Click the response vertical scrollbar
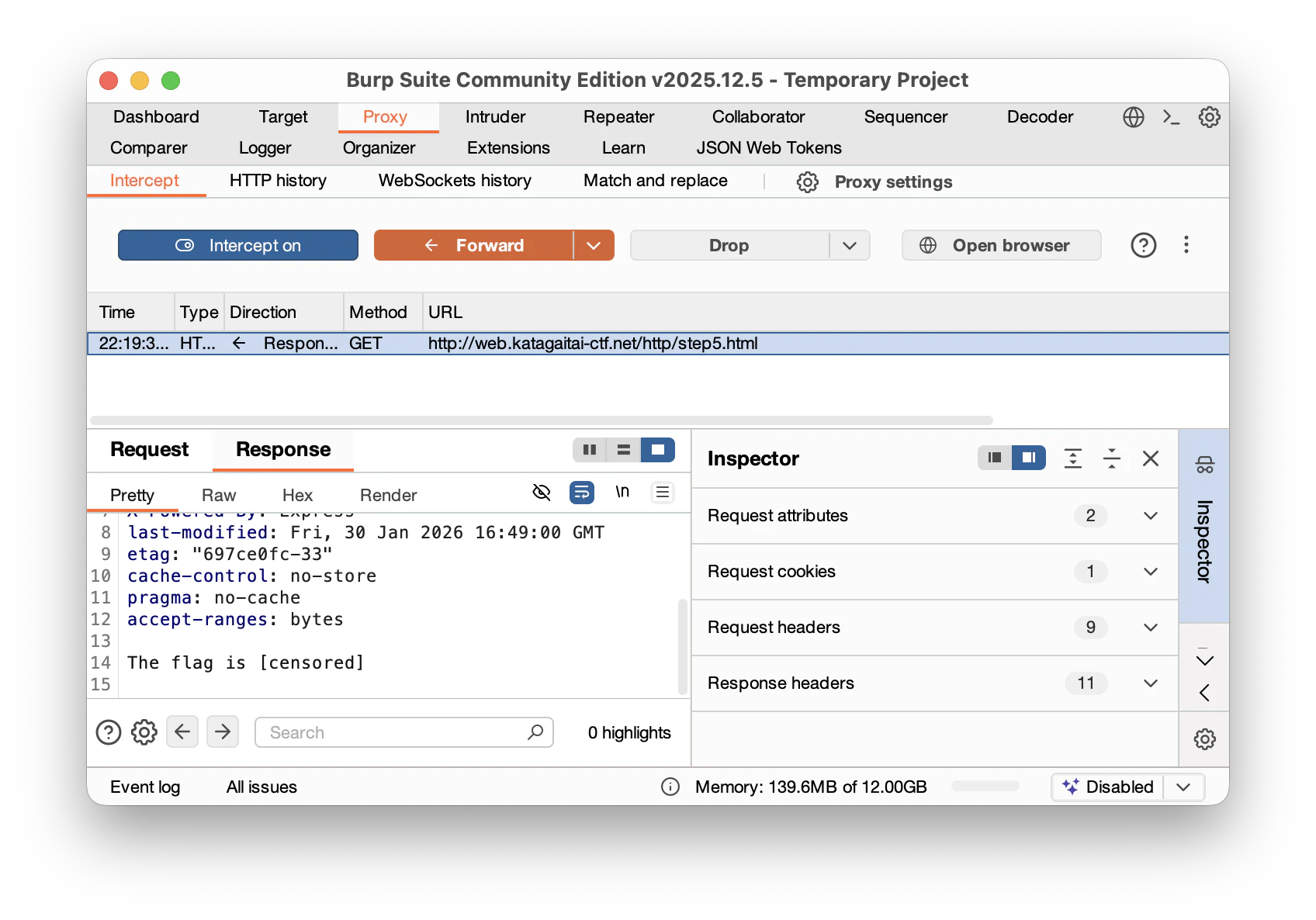Screen dimensions: 1316x920 [x=682, y=646]
